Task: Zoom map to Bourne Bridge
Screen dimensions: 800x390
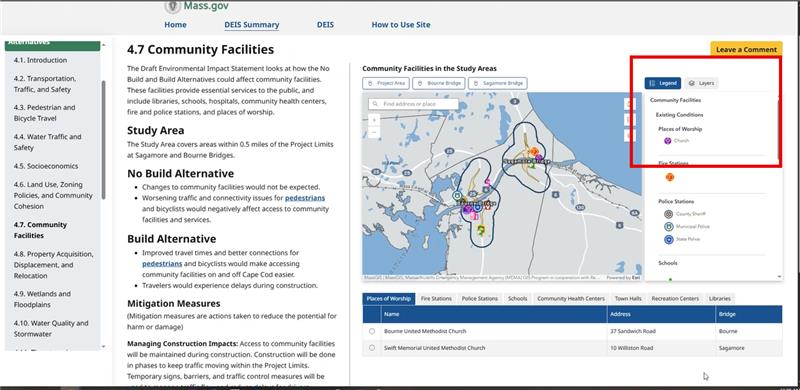Action: pyautogui.click(x=439, y=83)
